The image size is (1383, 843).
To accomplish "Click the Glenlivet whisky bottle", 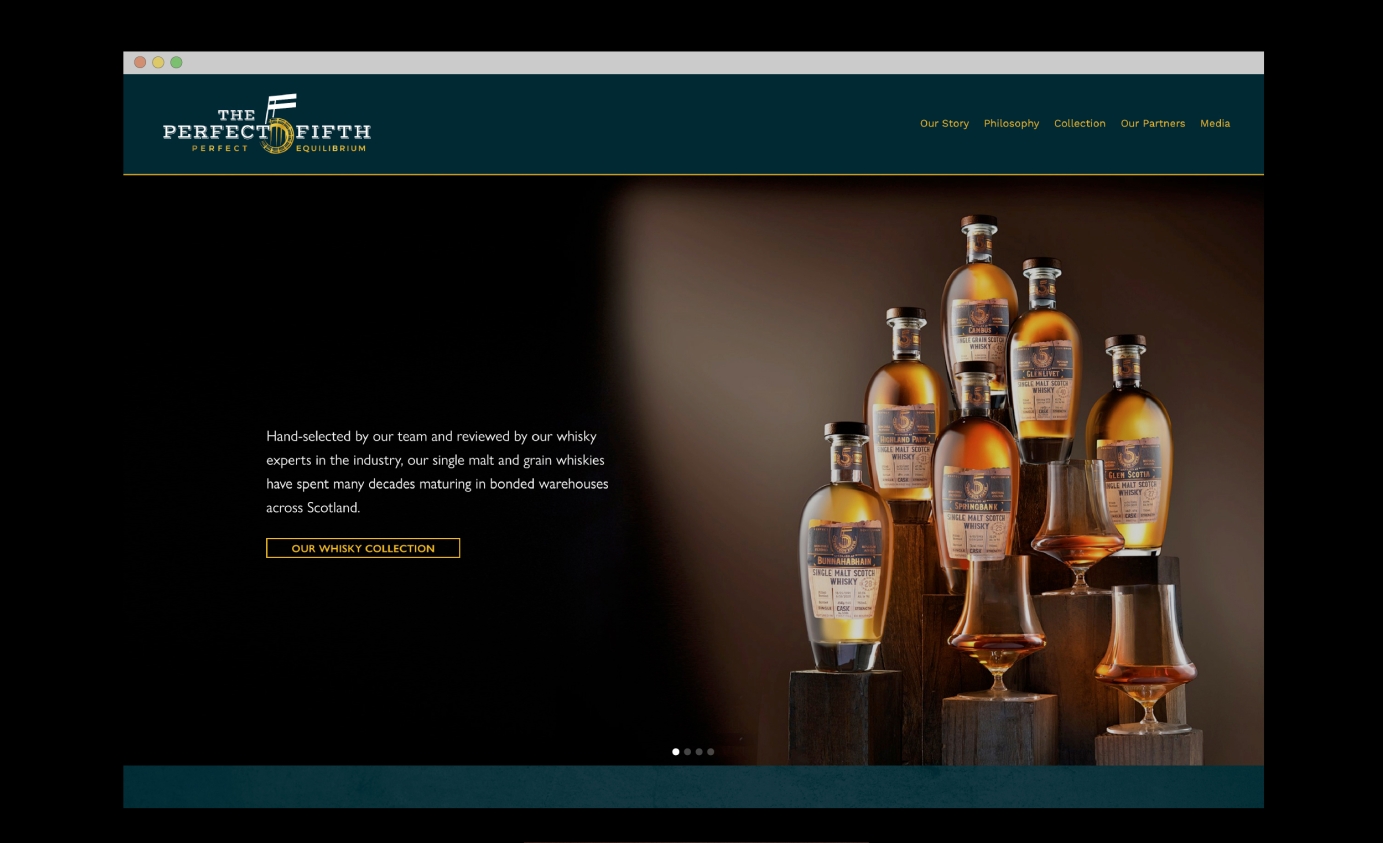I will click(x=1043, y=370).
